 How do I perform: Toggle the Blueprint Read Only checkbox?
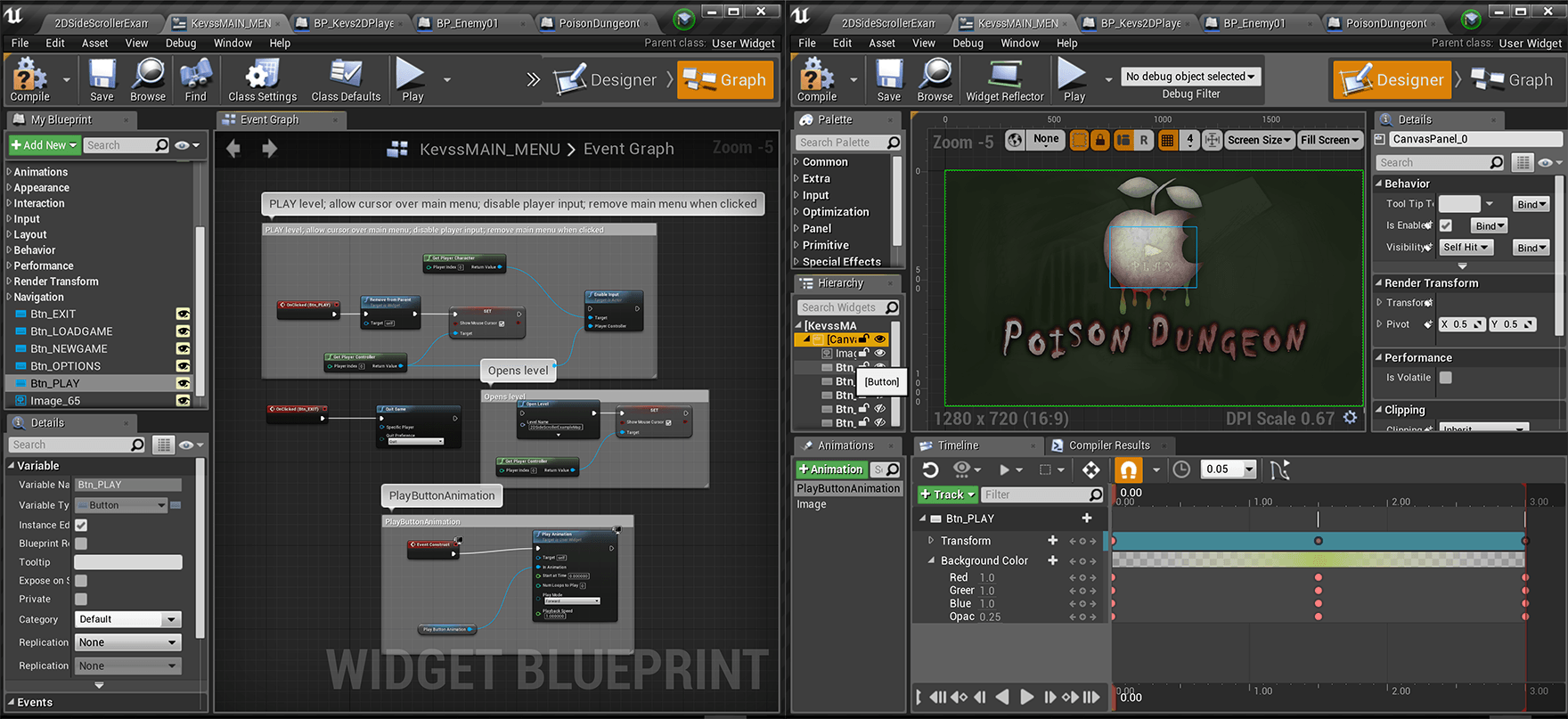81,543
